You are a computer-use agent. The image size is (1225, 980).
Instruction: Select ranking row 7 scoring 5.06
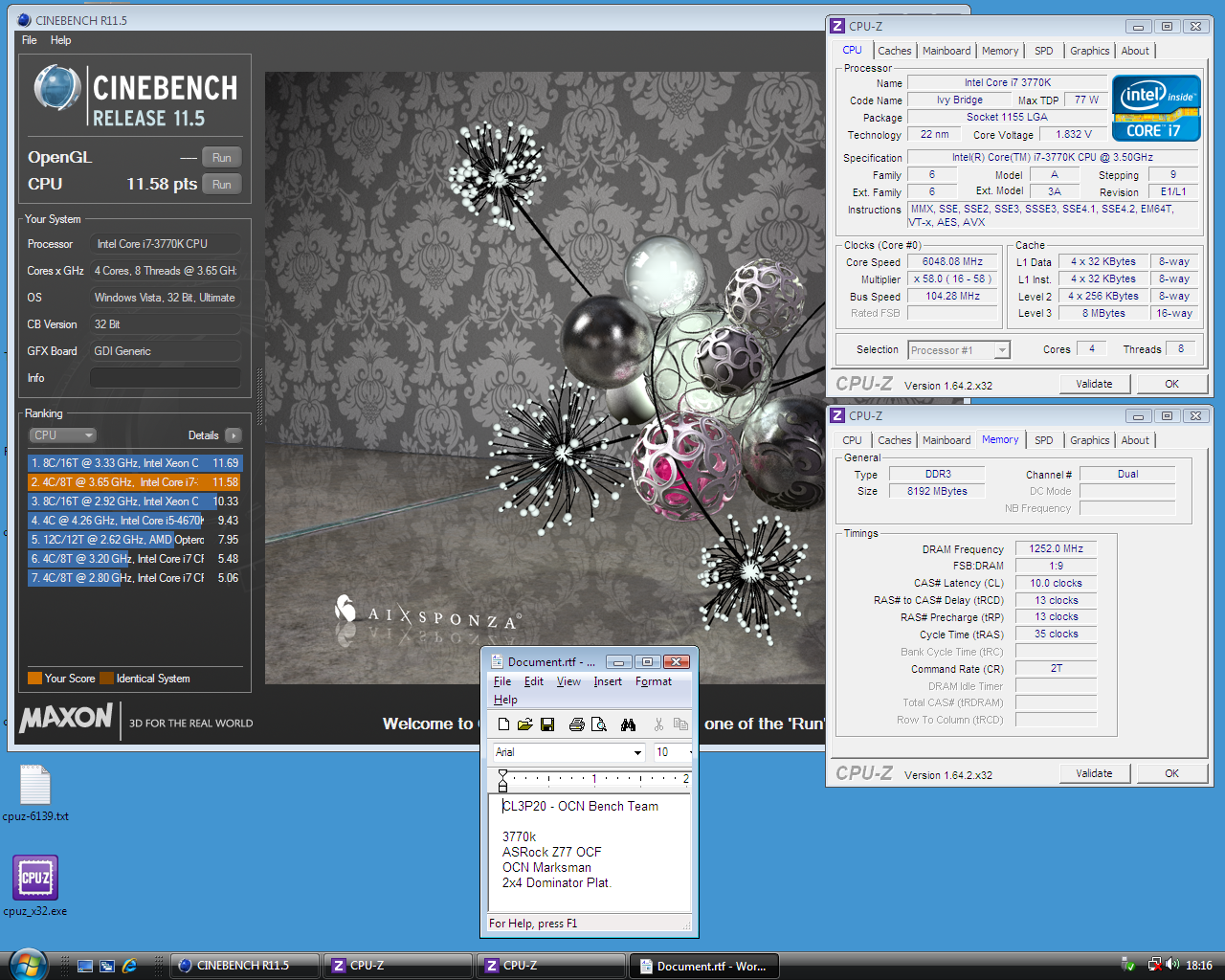pos(134,578)
